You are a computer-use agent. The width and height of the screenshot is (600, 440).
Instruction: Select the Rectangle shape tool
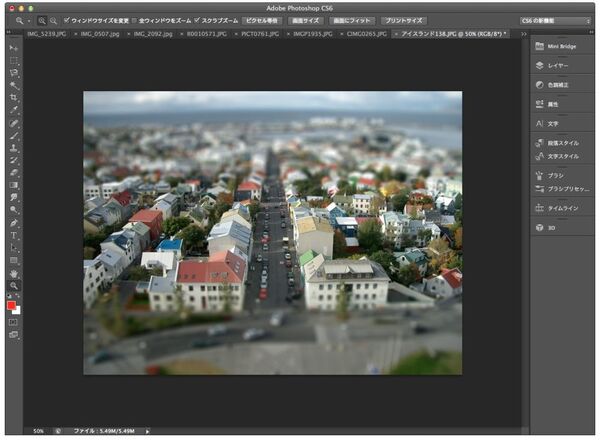coord(13,260)
